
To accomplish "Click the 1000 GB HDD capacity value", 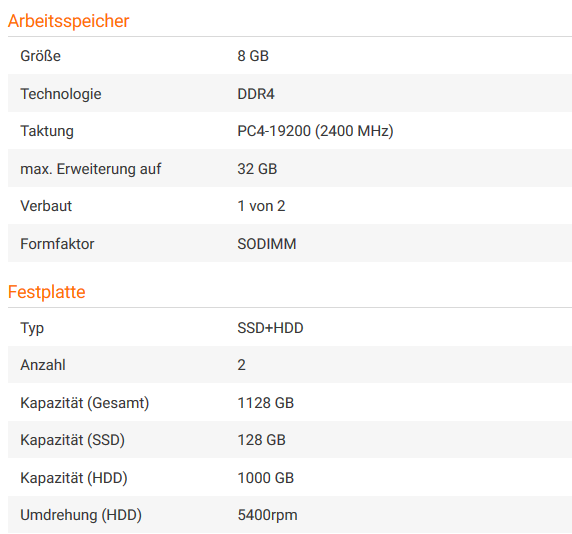I will [266, 478].
